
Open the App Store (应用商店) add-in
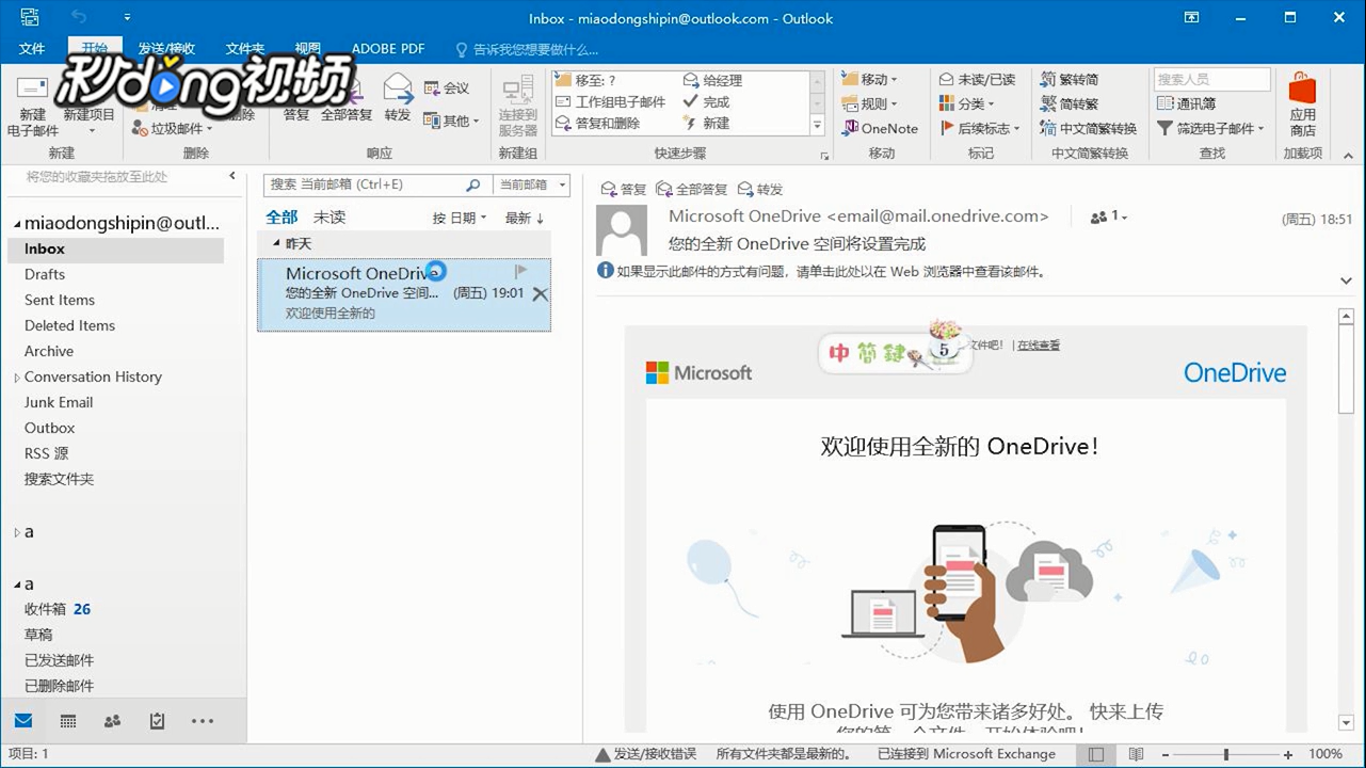coord(1302,106)
